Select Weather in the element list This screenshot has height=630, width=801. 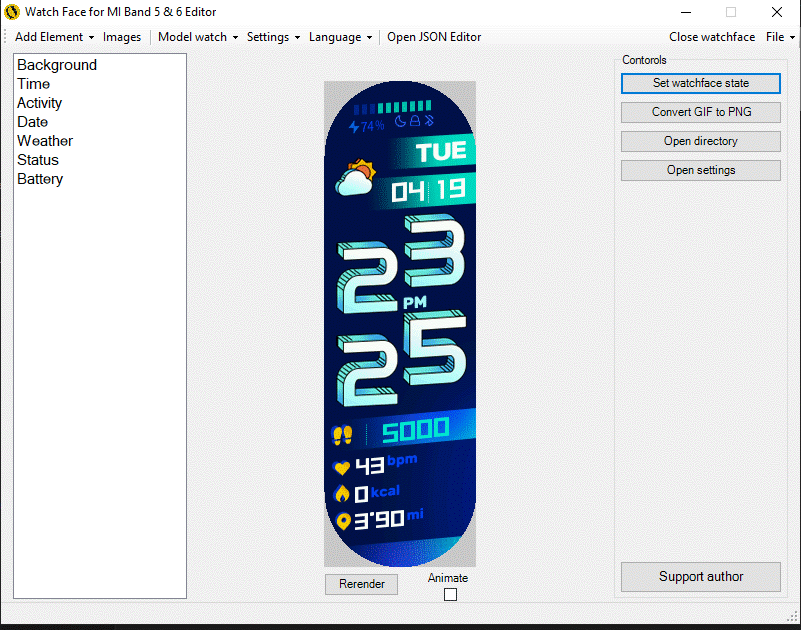pyautogui.click(x=45, y=141)
